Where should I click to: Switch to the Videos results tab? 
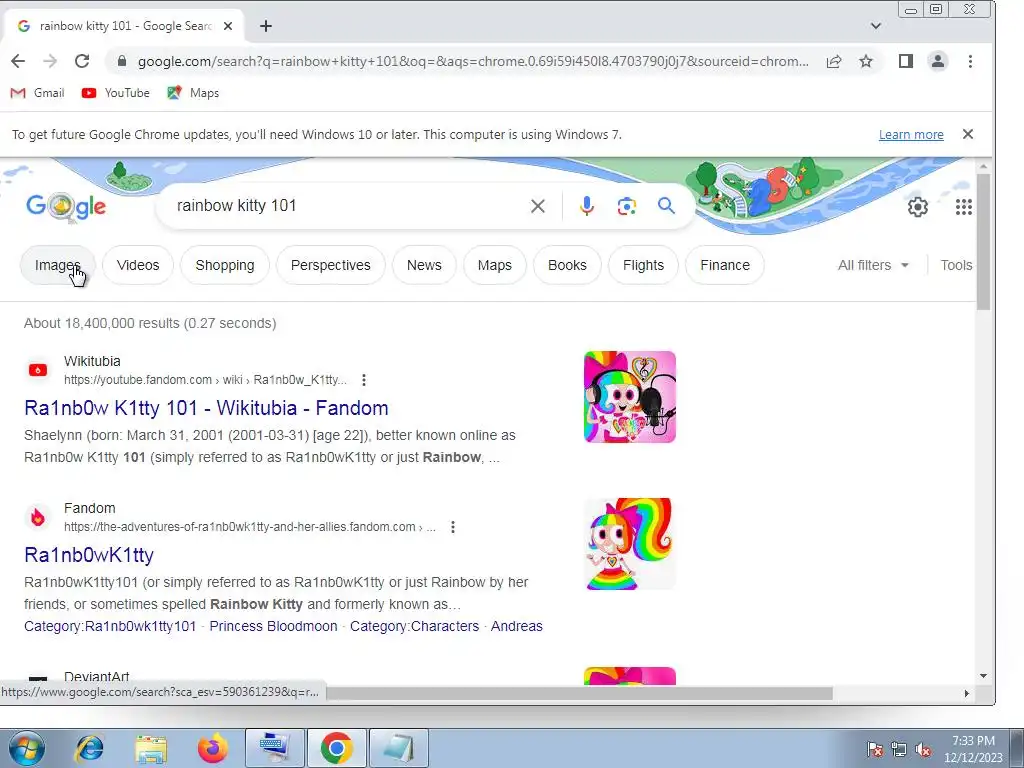138,265
